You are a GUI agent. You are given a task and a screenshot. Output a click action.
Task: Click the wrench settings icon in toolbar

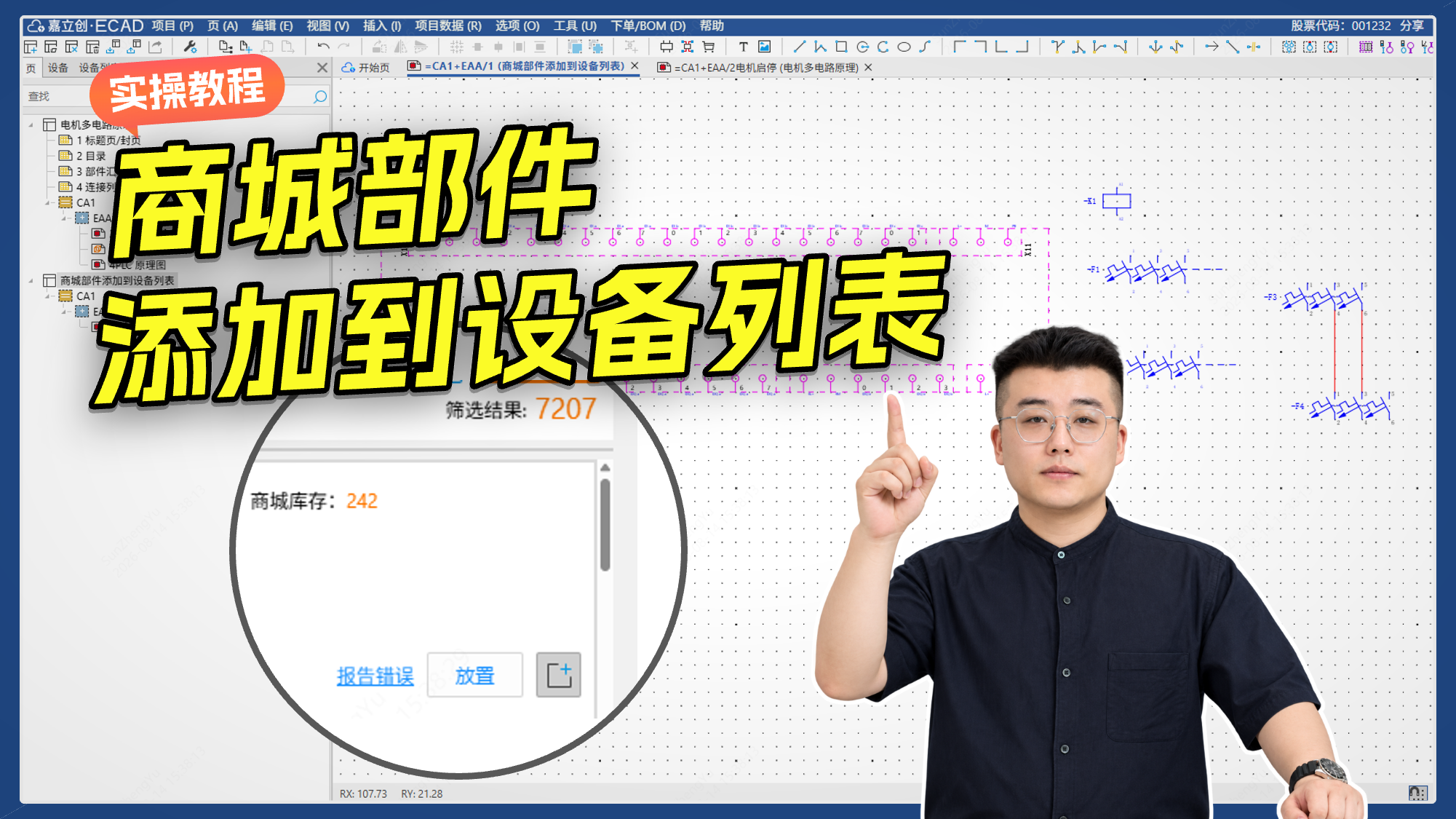point(190,47)
